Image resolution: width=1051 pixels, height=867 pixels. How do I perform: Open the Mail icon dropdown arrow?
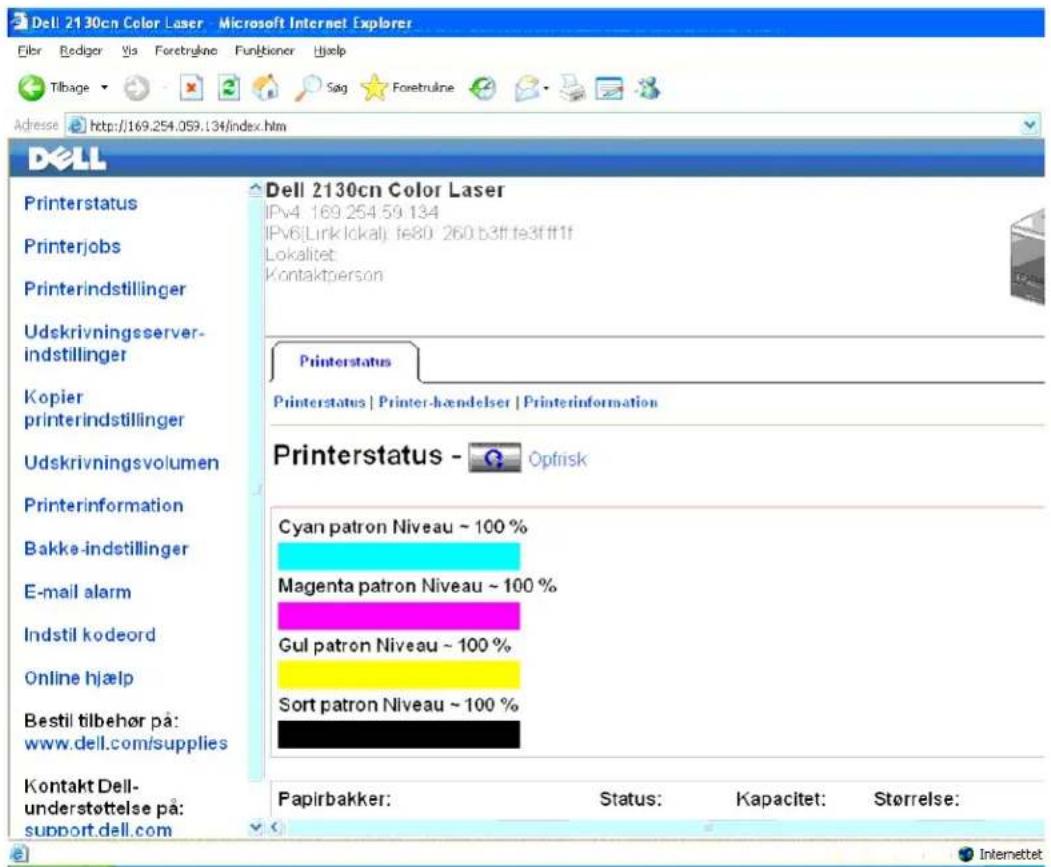(546, 88)
